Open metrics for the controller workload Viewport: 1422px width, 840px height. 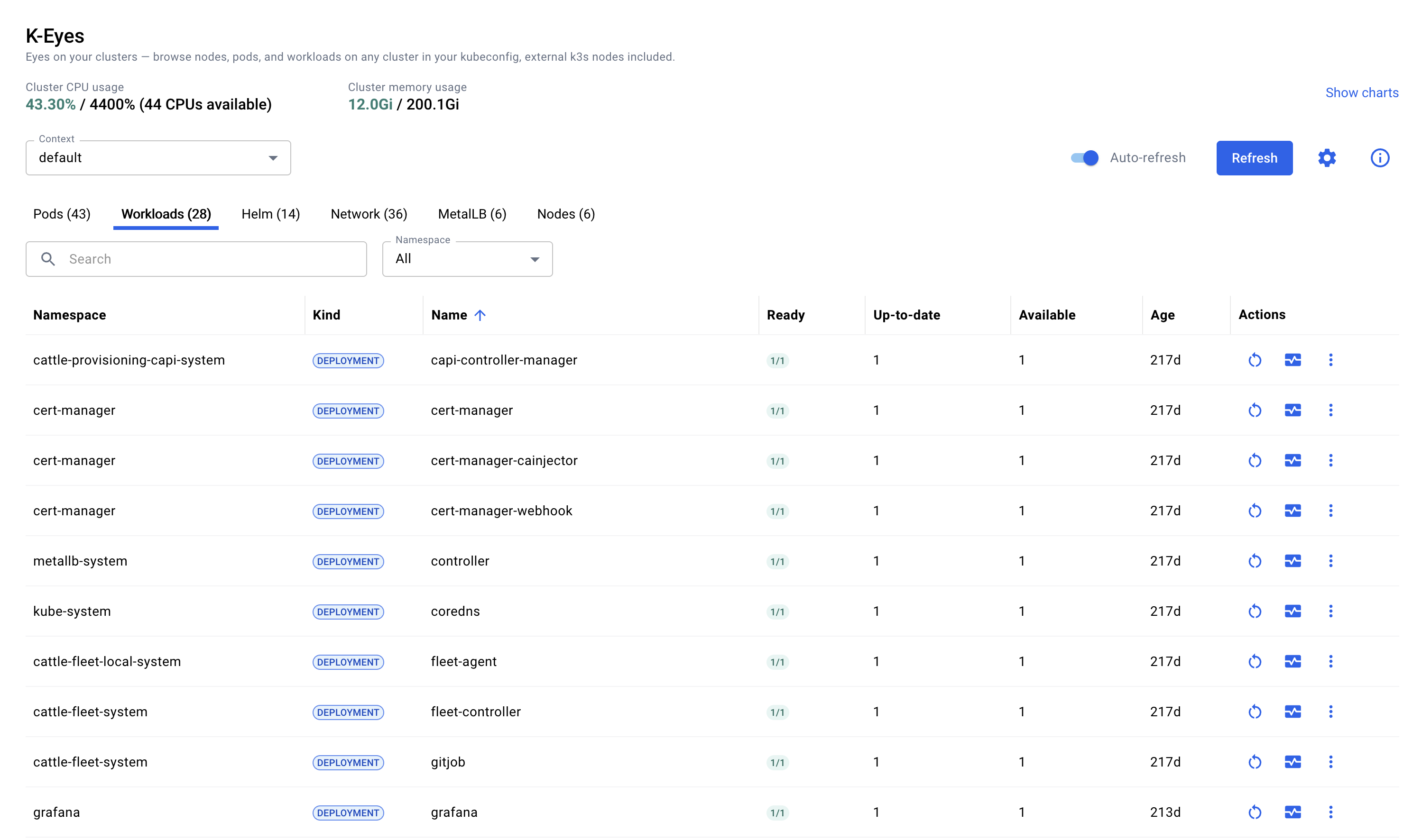coord(1293,561)
